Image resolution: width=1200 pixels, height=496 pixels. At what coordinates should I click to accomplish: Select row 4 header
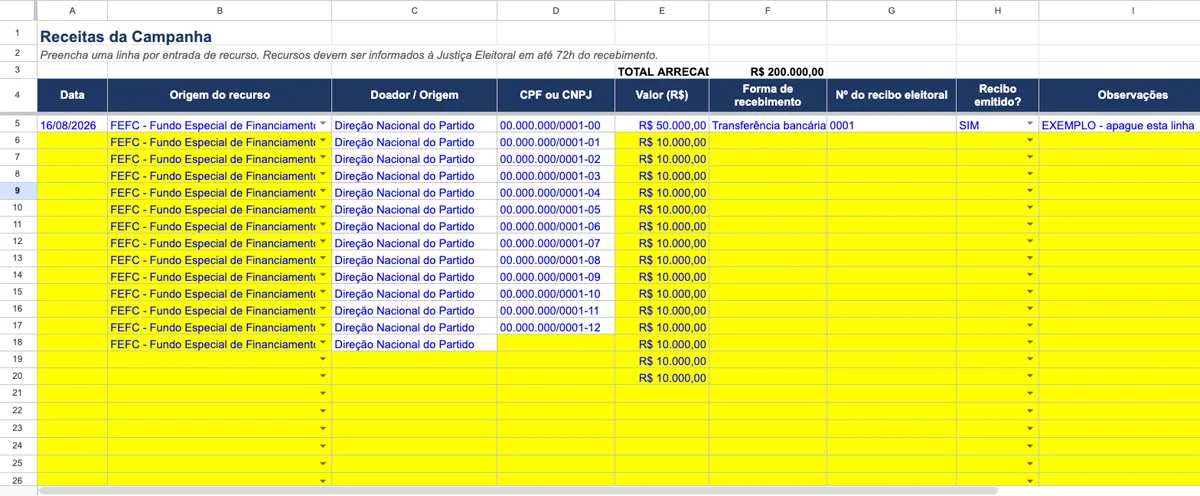pos(18,95)
